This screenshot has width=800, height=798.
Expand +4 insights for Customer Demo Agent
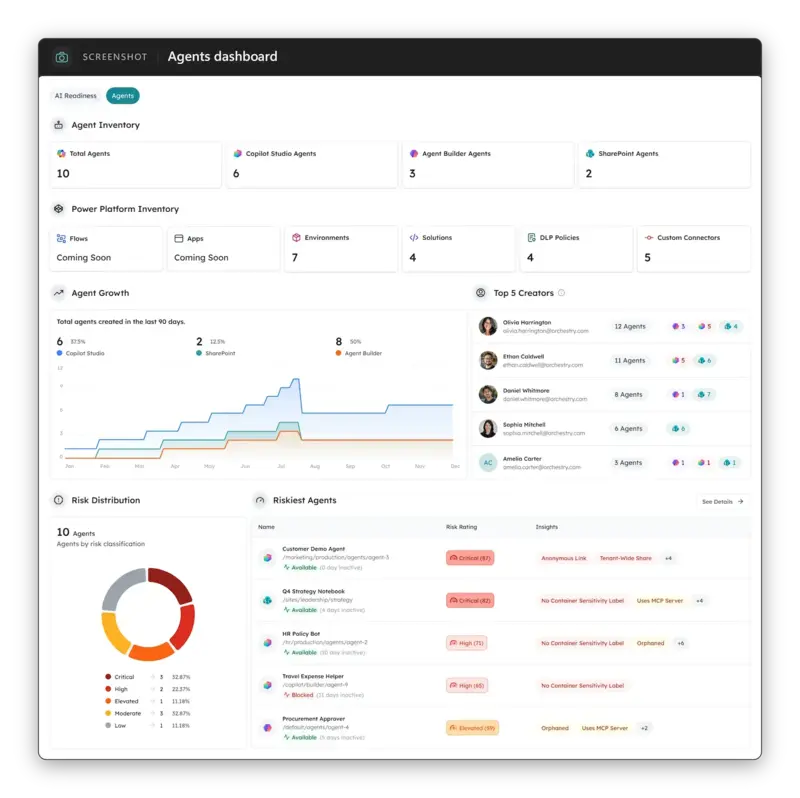tap(668, 558)
